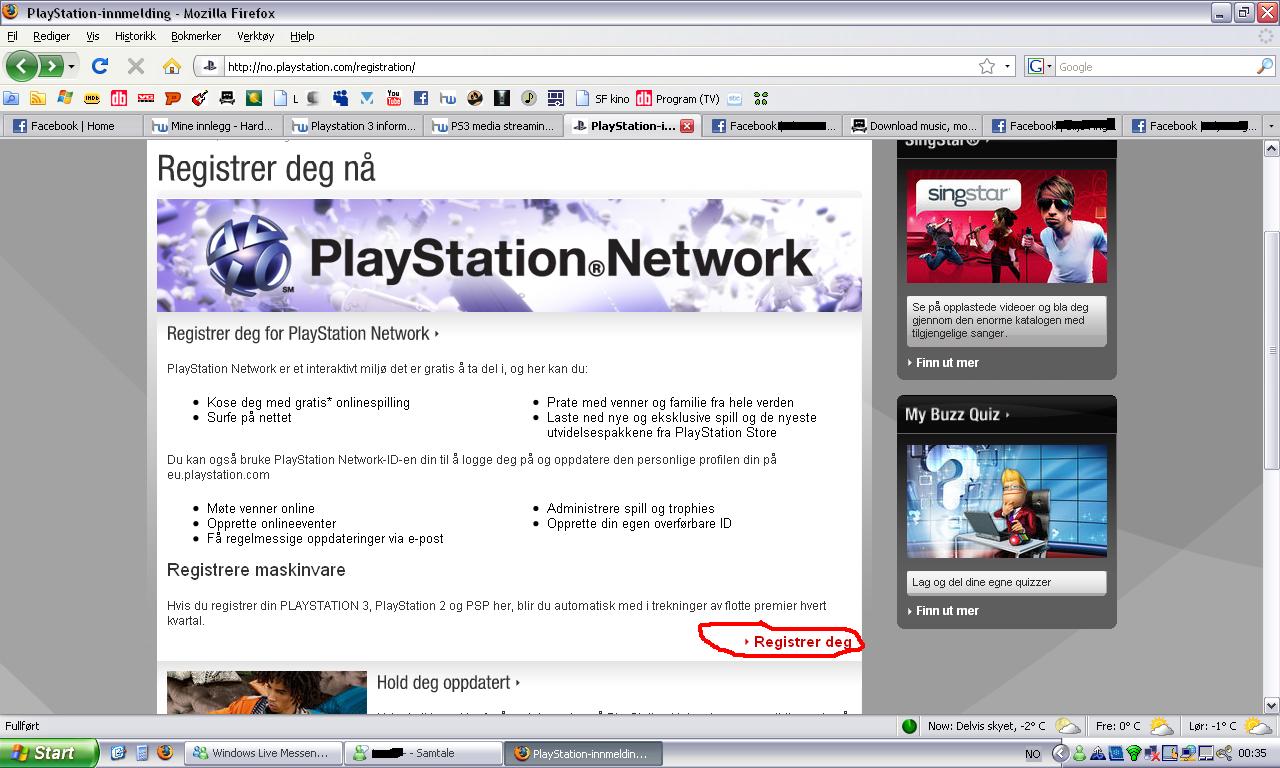Click the Messenger buddy tray icon

1079,753
